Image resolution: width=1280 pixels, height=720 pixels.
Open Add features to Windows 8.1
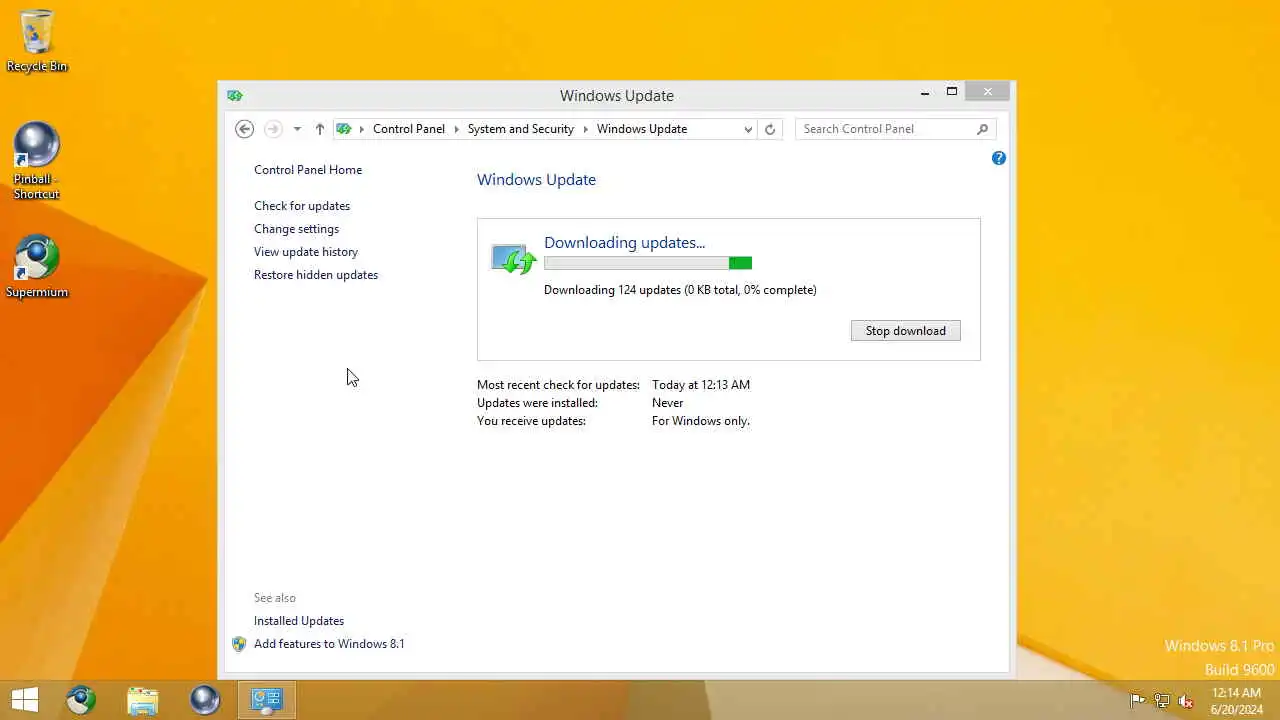click(x=329, y=644)
